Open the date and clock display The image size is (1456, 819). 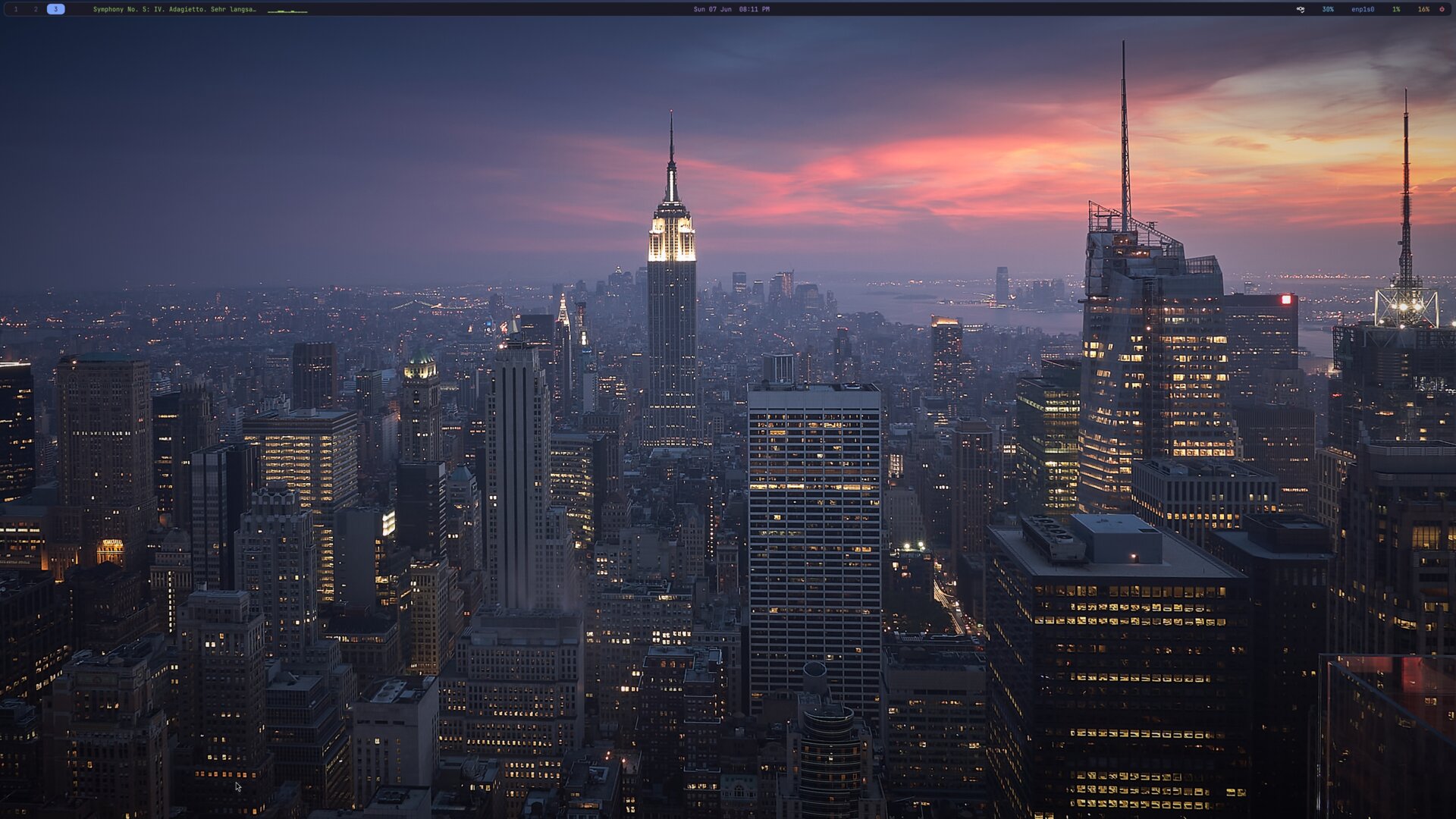[731, 9]
